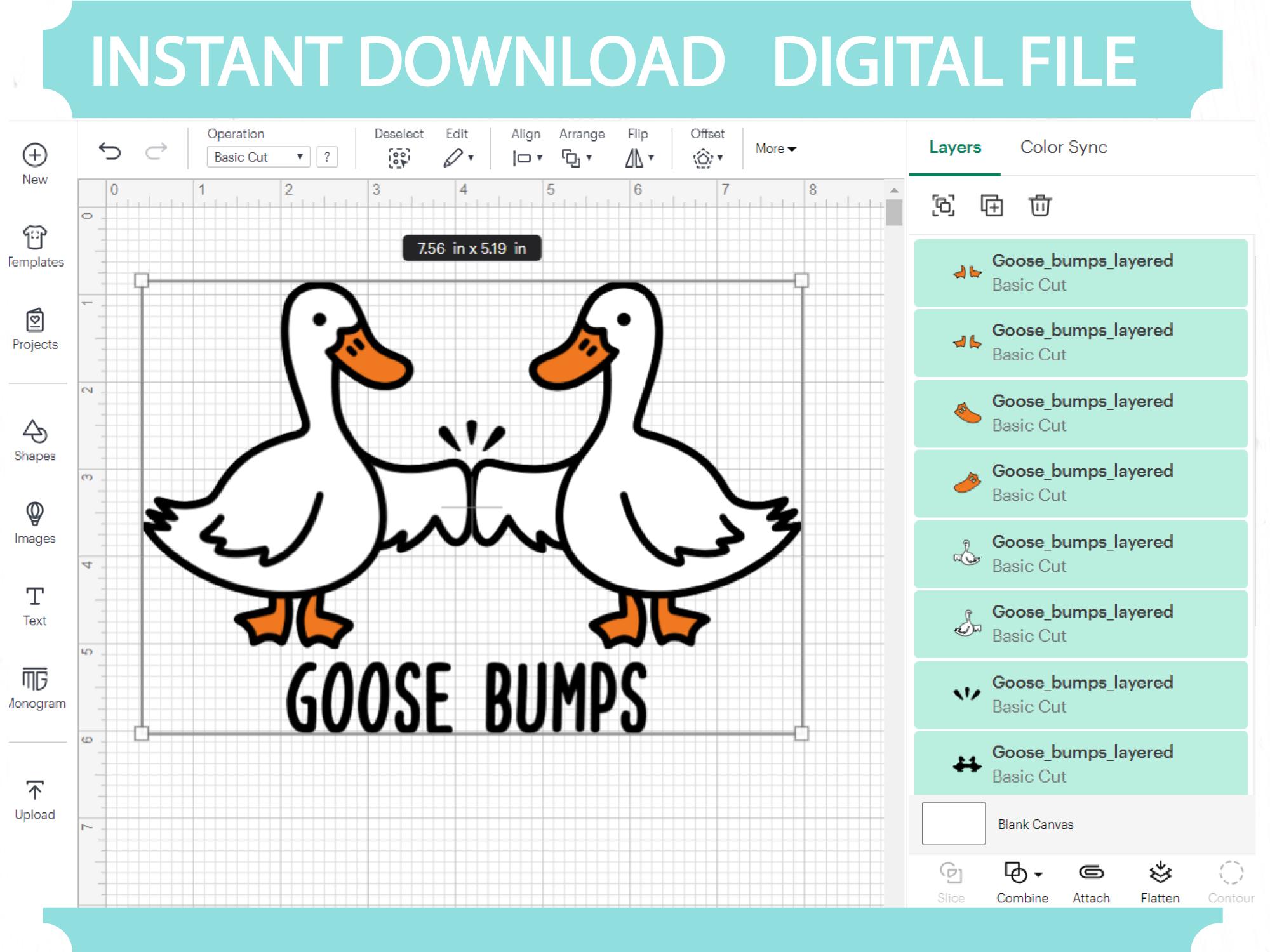The image size is (1270, 952).
Task: Select the Text tool
Action: tap(35, 603)
